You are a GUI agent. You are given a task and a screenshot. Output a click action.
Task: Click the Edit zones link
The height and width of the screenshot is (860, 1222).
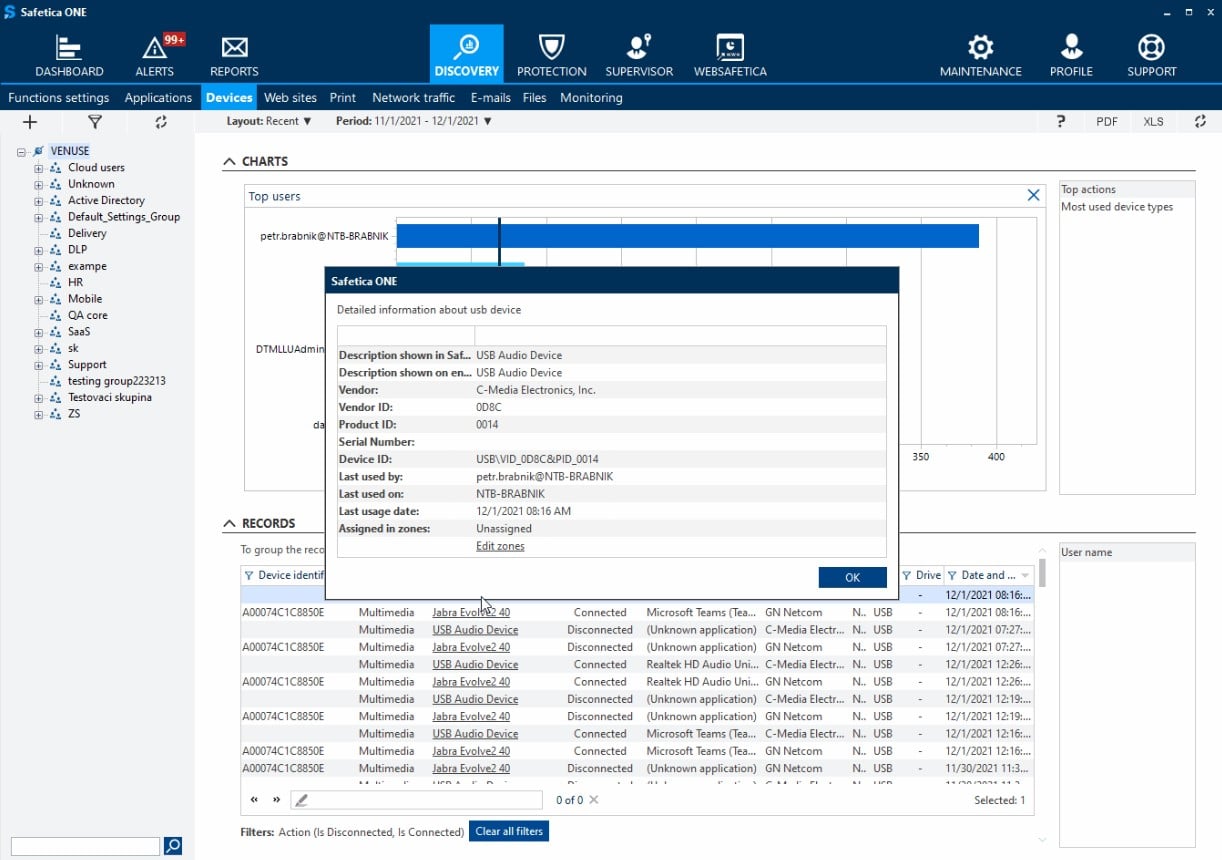(500, 546)
